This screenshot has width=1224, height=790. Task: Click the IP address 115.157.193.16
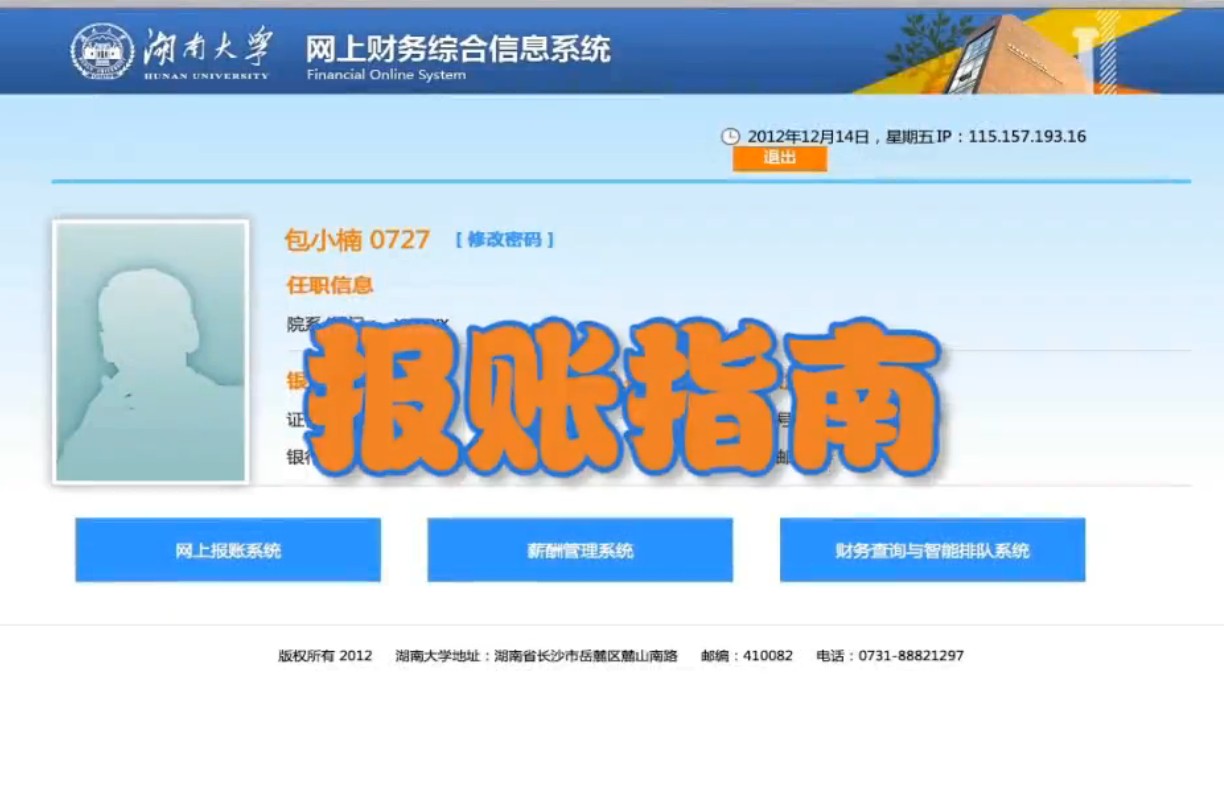click(1027, 137)
